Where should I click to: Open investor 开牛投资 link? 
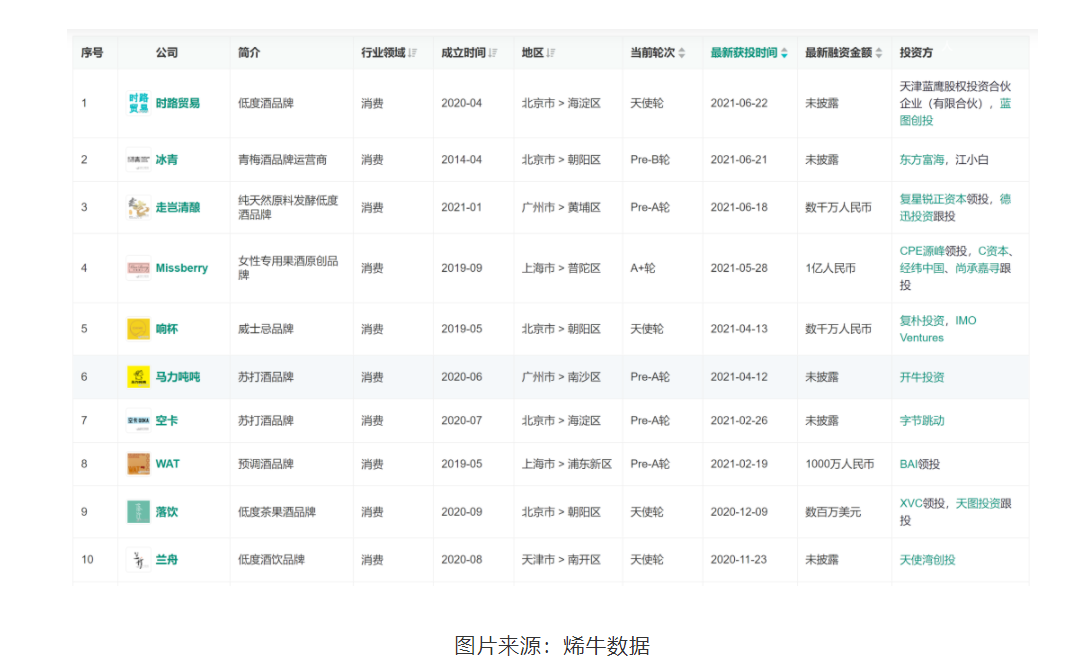click(x=921, y=377)
